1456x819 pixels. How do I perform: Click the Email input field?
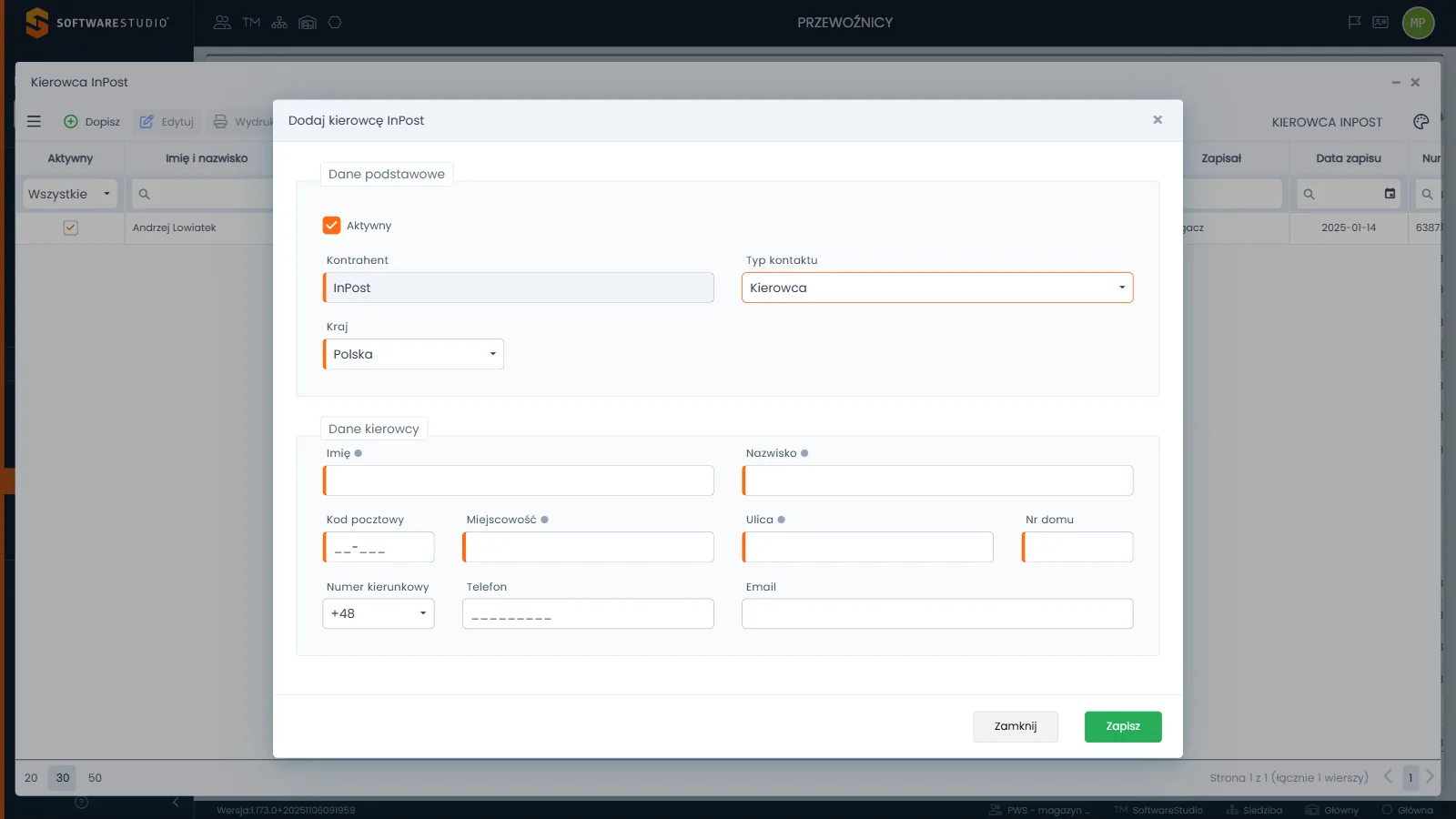click(x=937, y=613)
